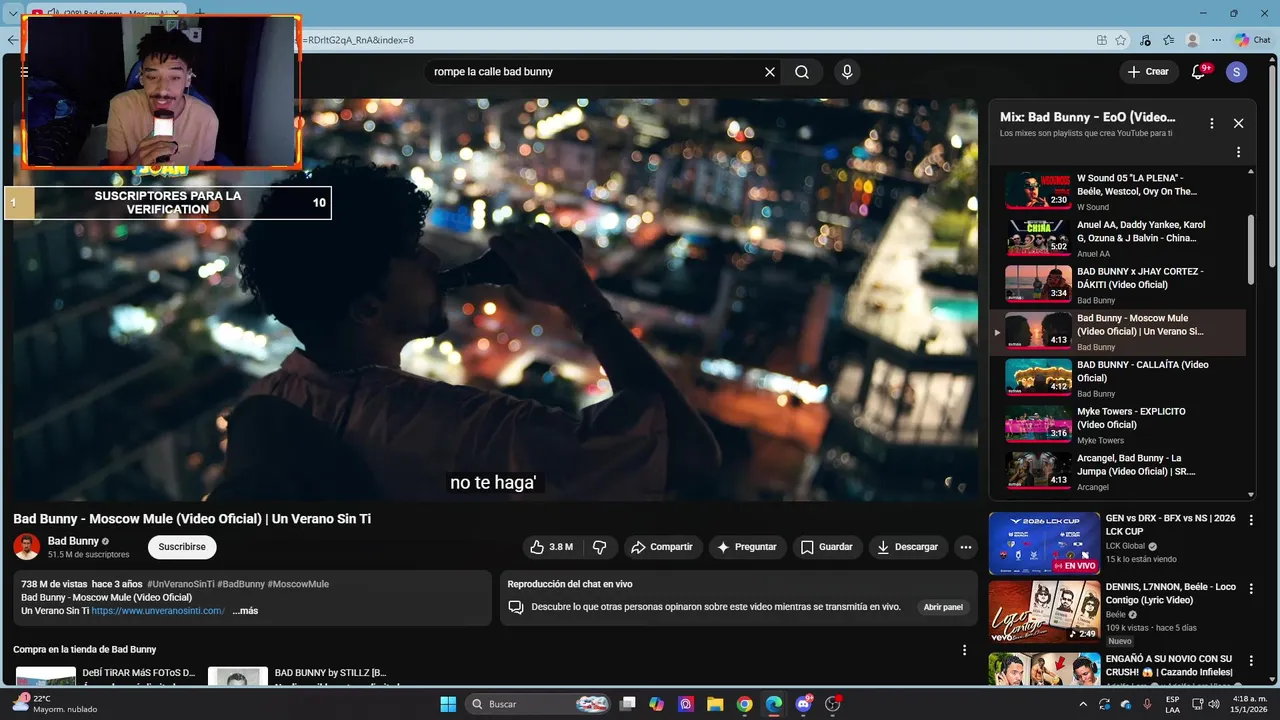
Task: Open the Mix playlist header options menu
Action: 1212,123
